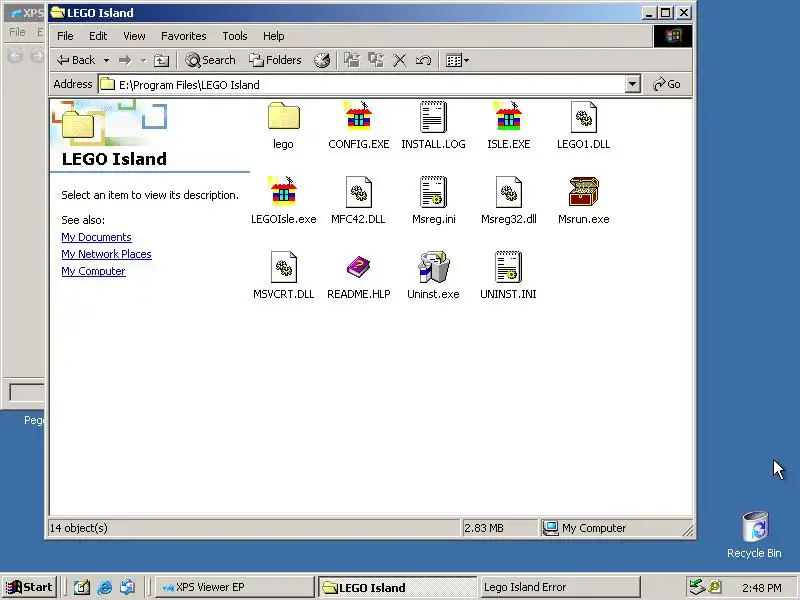Launch Outlook Express from quick launch
Screen dimensions: 800x600
click(x=128, y=587)
